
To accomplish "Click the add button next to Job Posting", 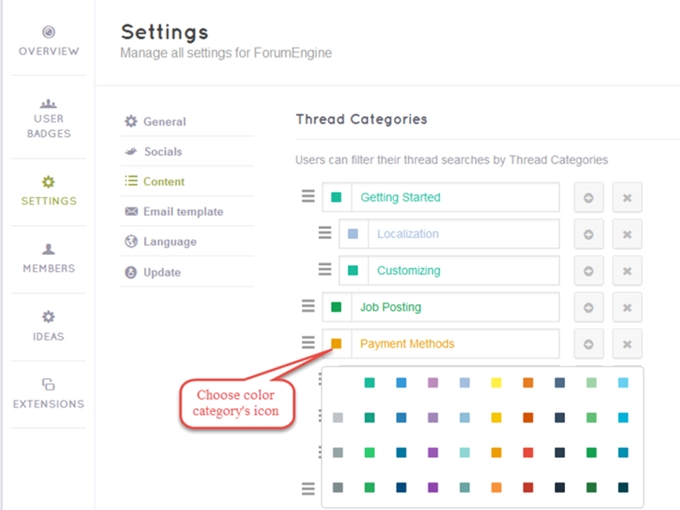I will [588, 308].
